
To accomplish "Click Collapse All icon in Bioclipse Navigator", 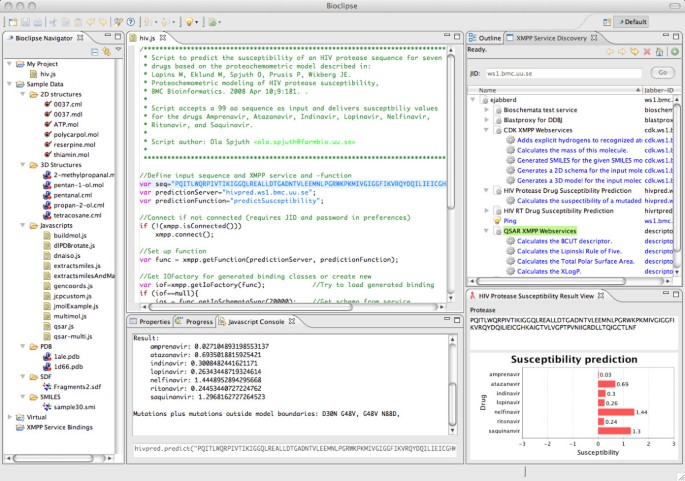I will [94, 52].
